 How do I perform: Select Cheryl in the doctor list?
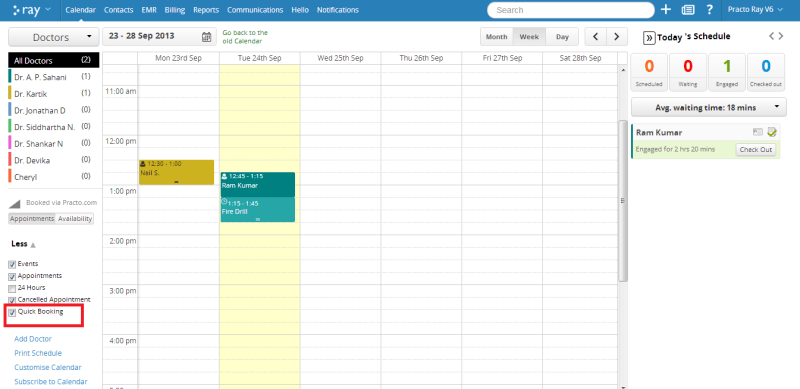point(54,177)
